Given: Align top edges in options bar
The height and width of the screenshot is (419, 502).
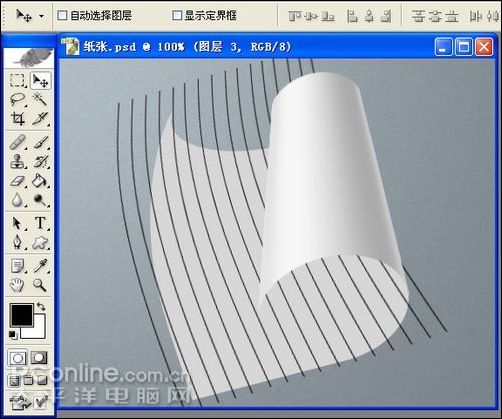Looking at the screenshot, I should [x=294, y=16].
